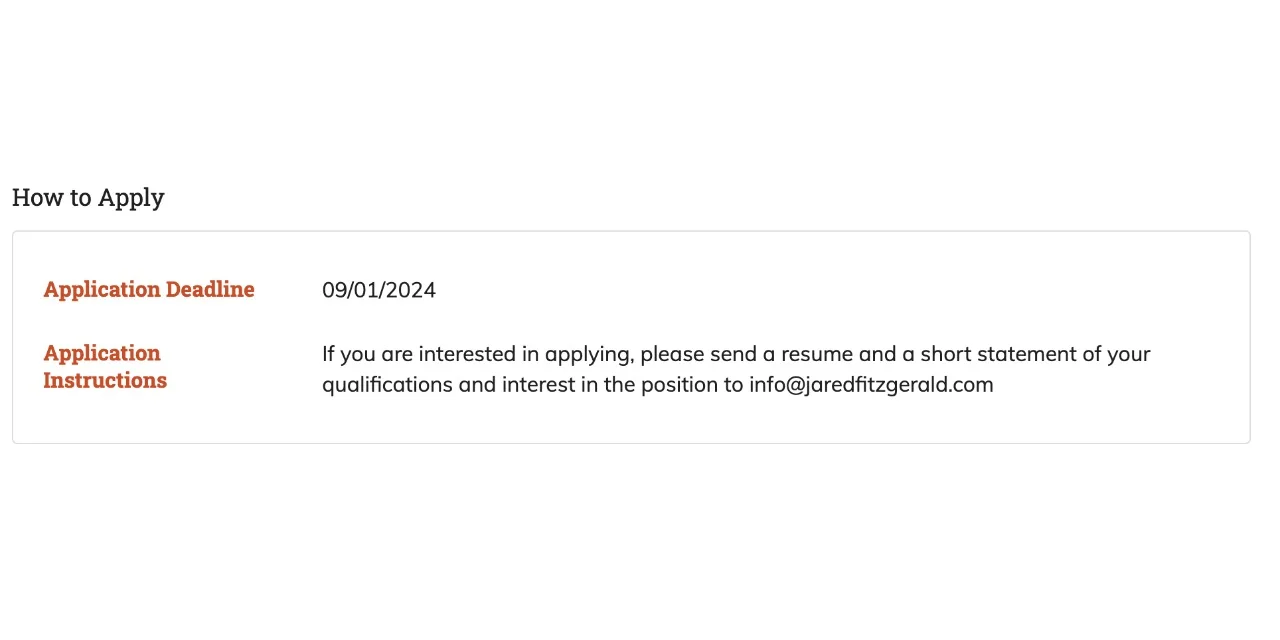Screen dimensions: 1280x640
Task: Select the "Application Deadline" label
Action: coord(149,290)
